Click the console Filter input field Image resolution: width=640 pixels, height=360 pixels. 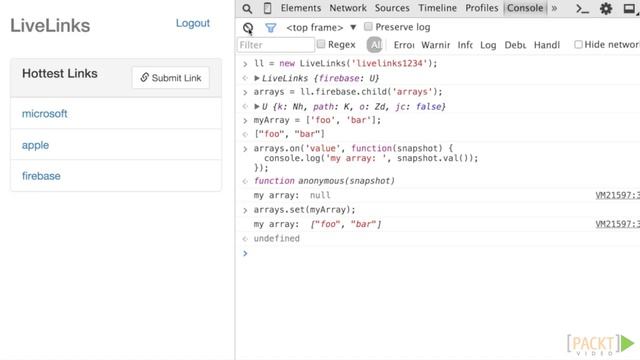(276, 44)
